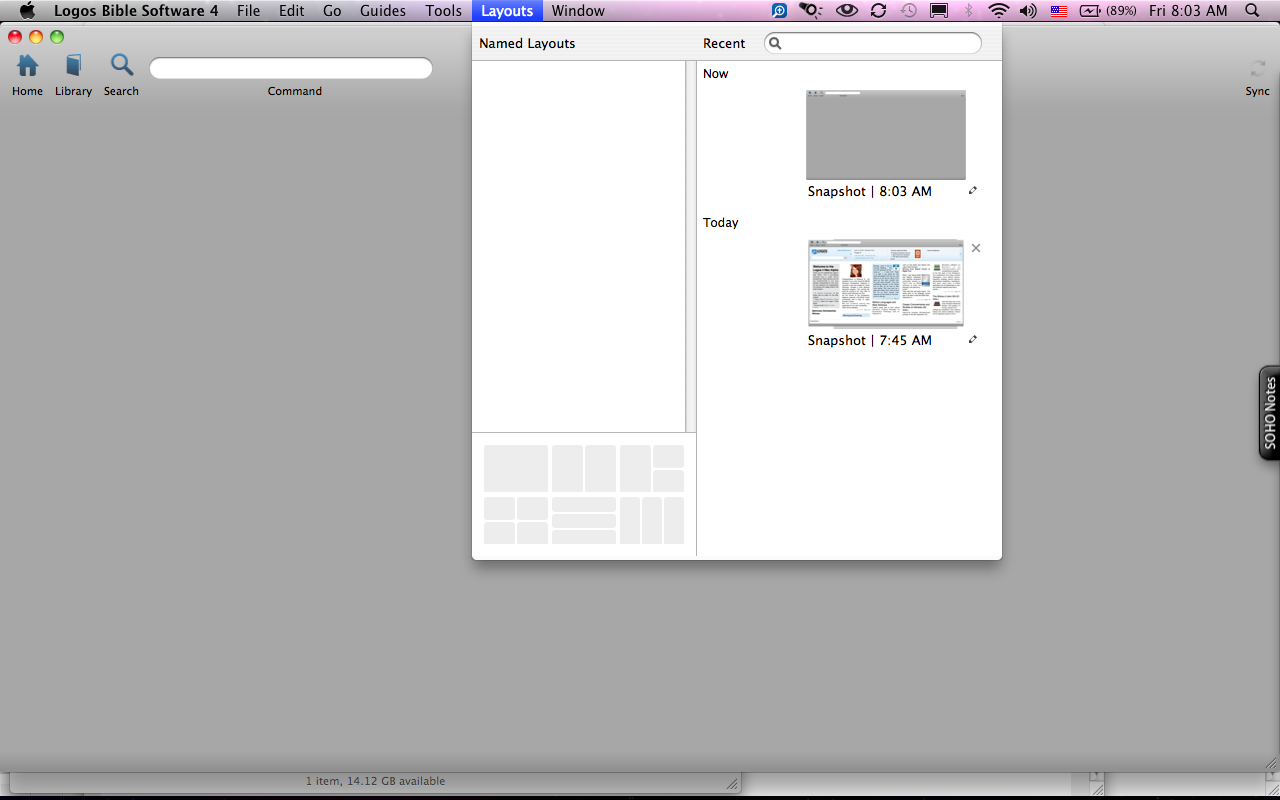The width and height of the screenshot is (1280, 800).
Task: Close the open Layouts menu
Action: (x=507, y=11)
